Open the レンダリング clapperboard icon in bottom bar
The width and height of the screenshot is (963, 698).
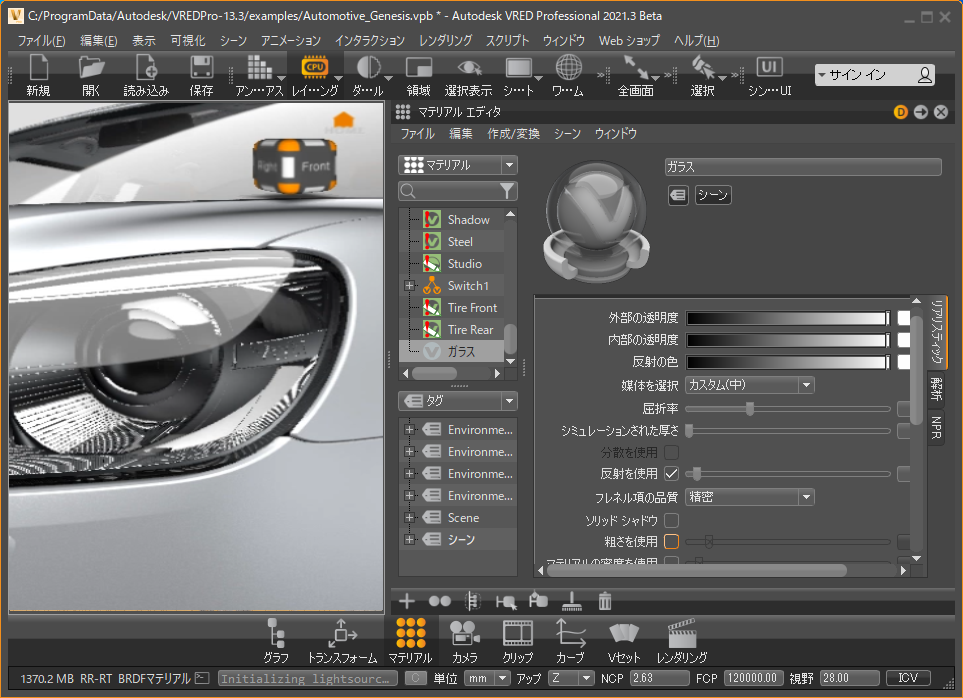coord(681,633)
